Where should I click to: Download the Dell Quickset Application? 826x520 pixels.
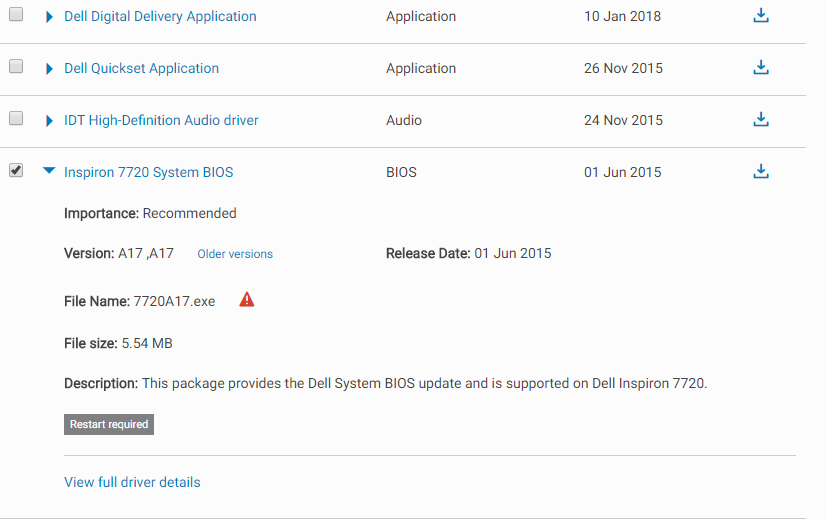761,68
